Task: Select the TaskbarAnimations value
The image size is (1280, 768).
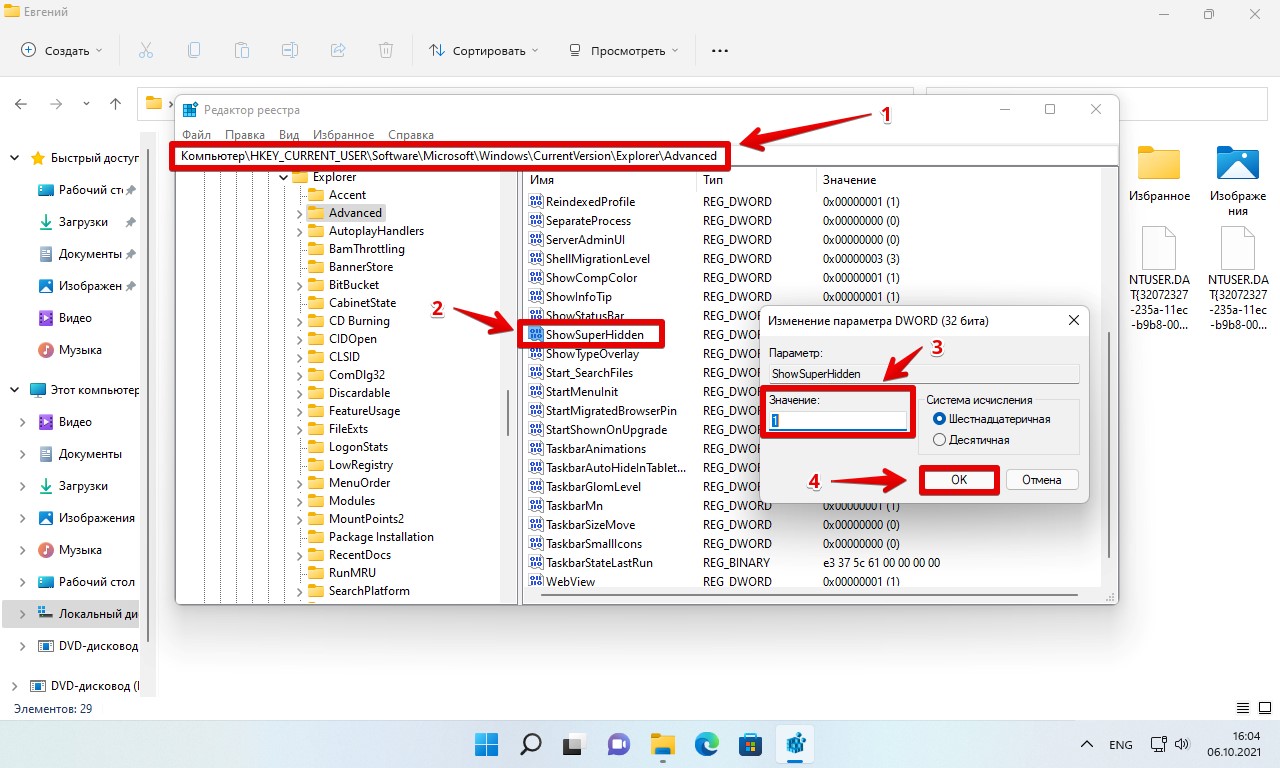Action: tap(596, 448)
